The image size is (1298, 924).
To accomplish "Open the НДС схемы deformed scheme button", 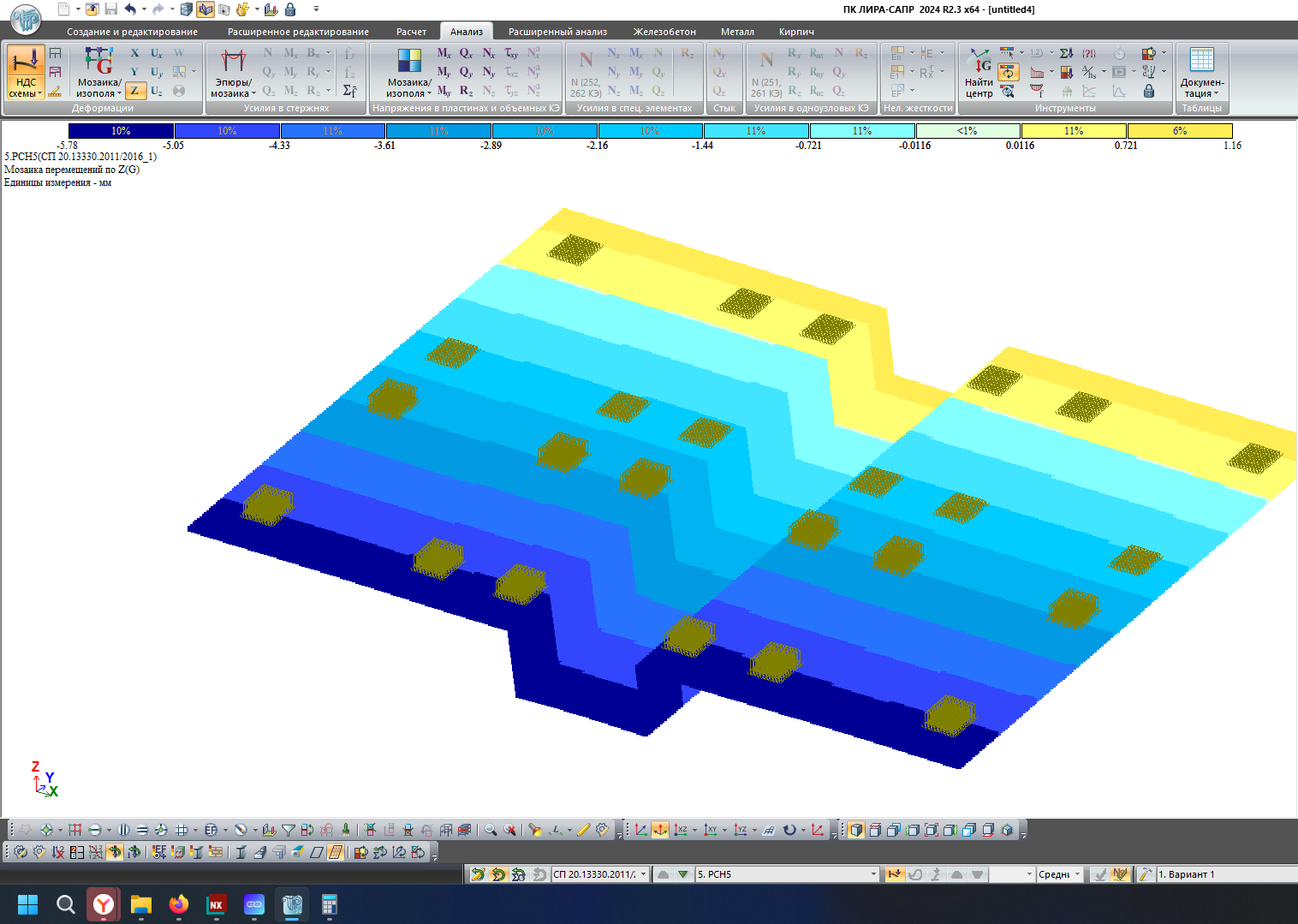I will [26, 72].
